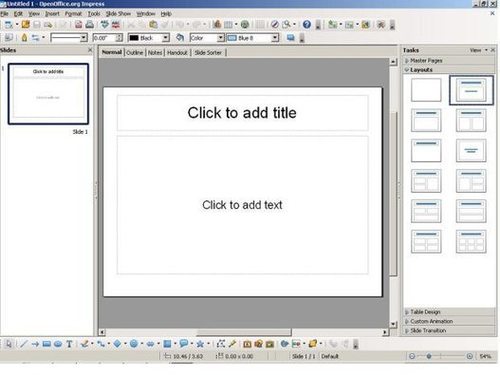Select the Connector tool
Image resolution: width=500 pixels, height=375 pixels.
[101, 344]
